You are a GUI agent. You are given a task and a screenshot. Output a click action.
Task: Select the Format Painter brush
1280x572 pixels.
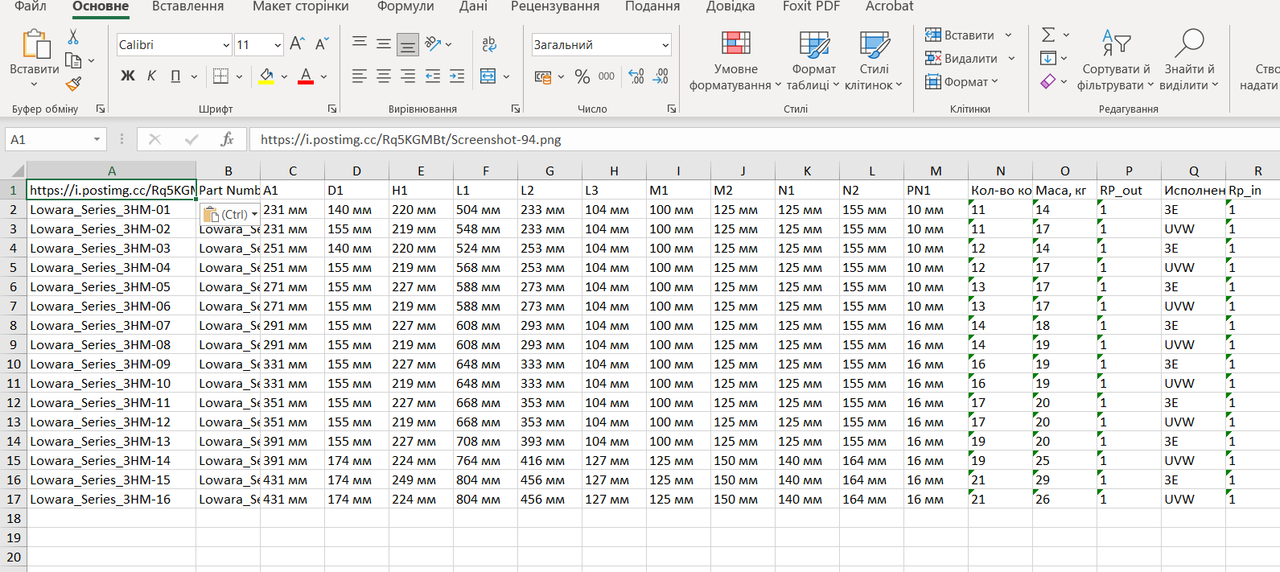73,84
